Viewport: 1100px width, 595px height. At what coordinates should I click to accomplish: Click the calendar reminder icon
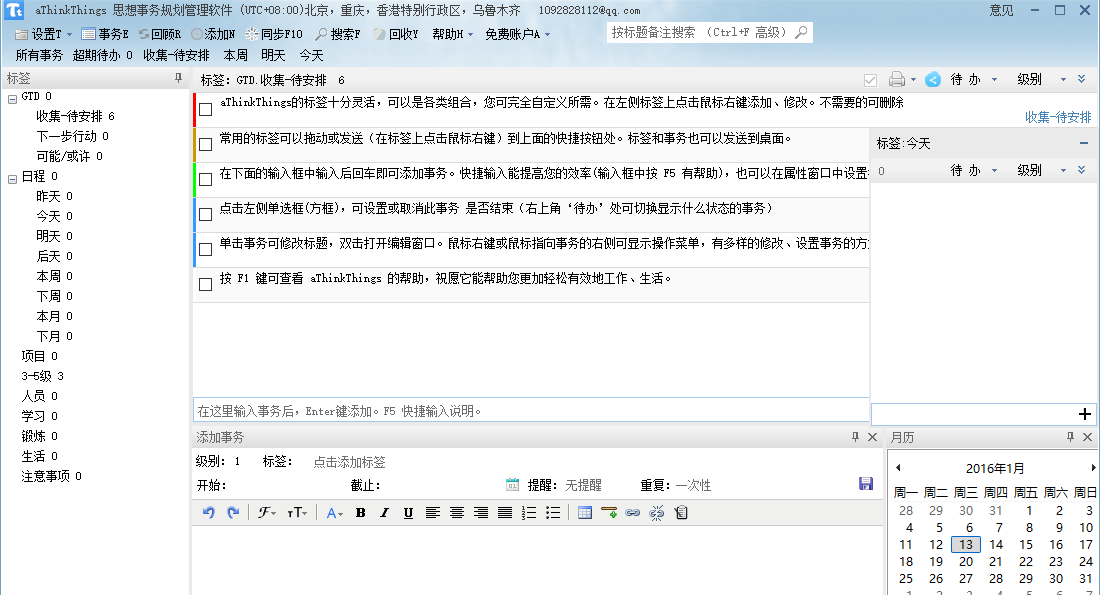coord(512,485)
